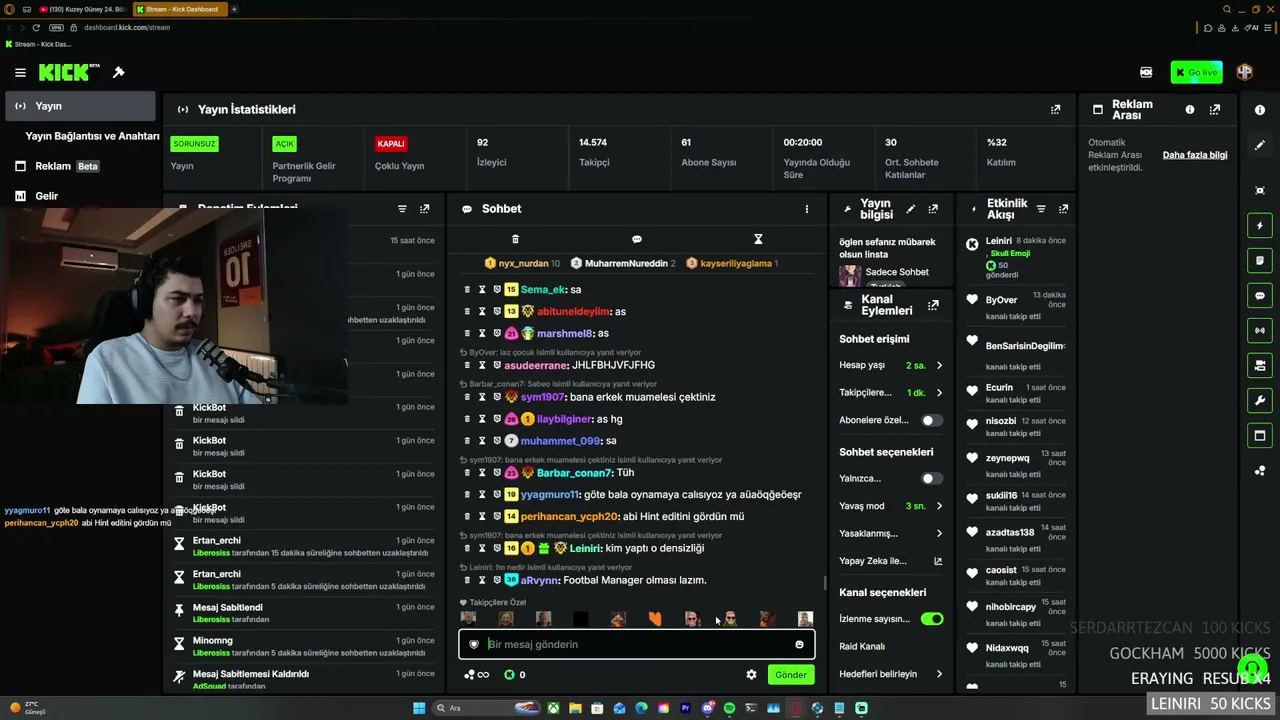This screenshot has height=720, width=1280.
Task: Reload the page with browser refresh button
Action: click(37, 27)
